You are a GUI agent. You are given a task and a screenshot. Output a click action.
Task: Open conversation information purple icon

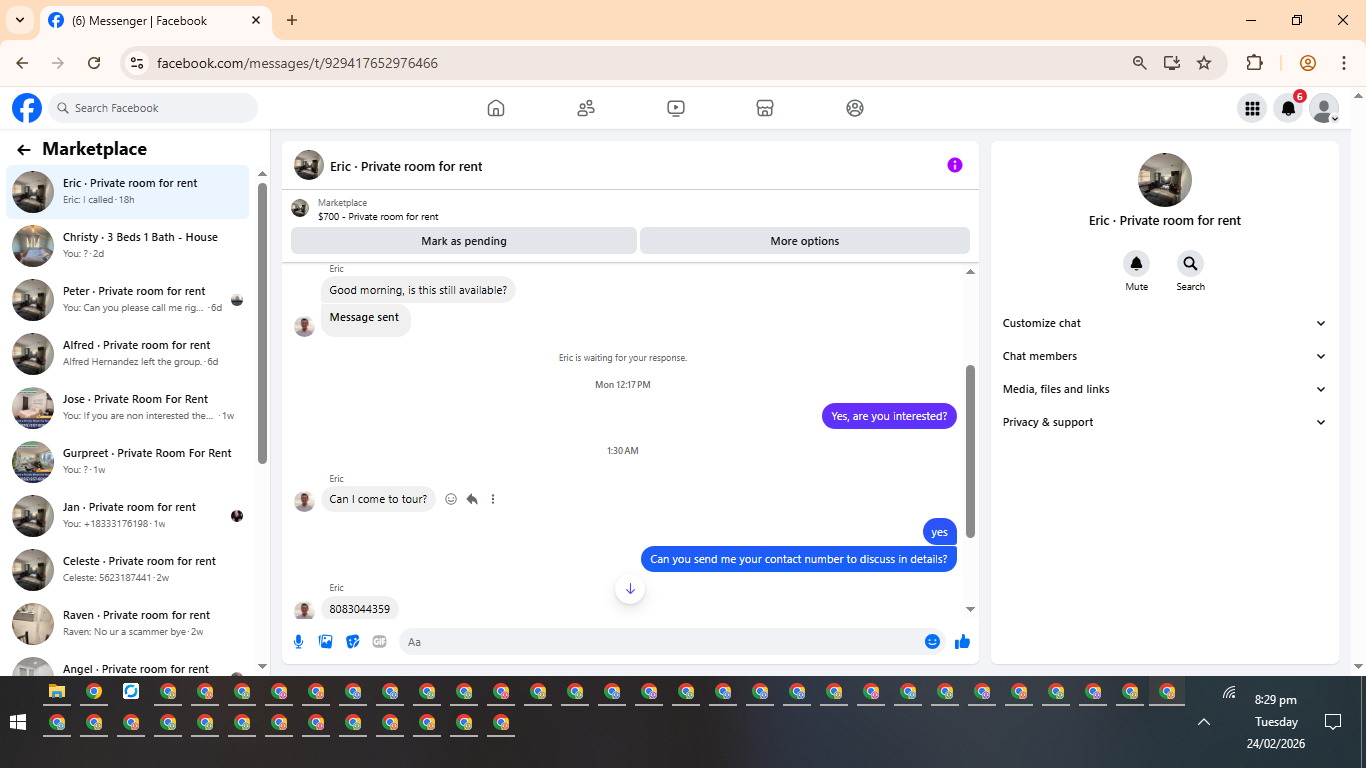[955, 165]
